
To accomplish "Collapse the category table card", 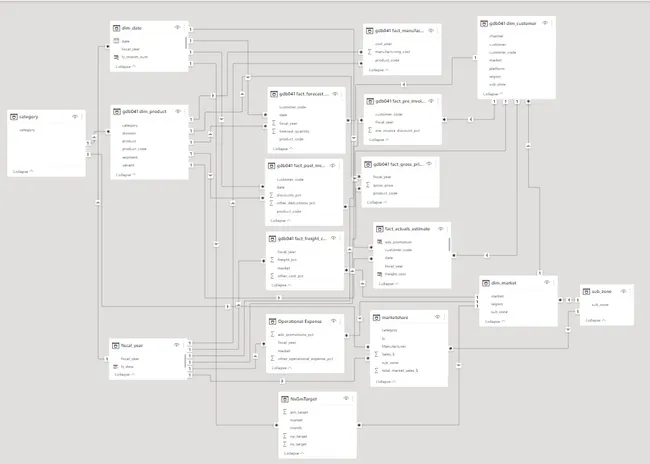I will [23, 171].
